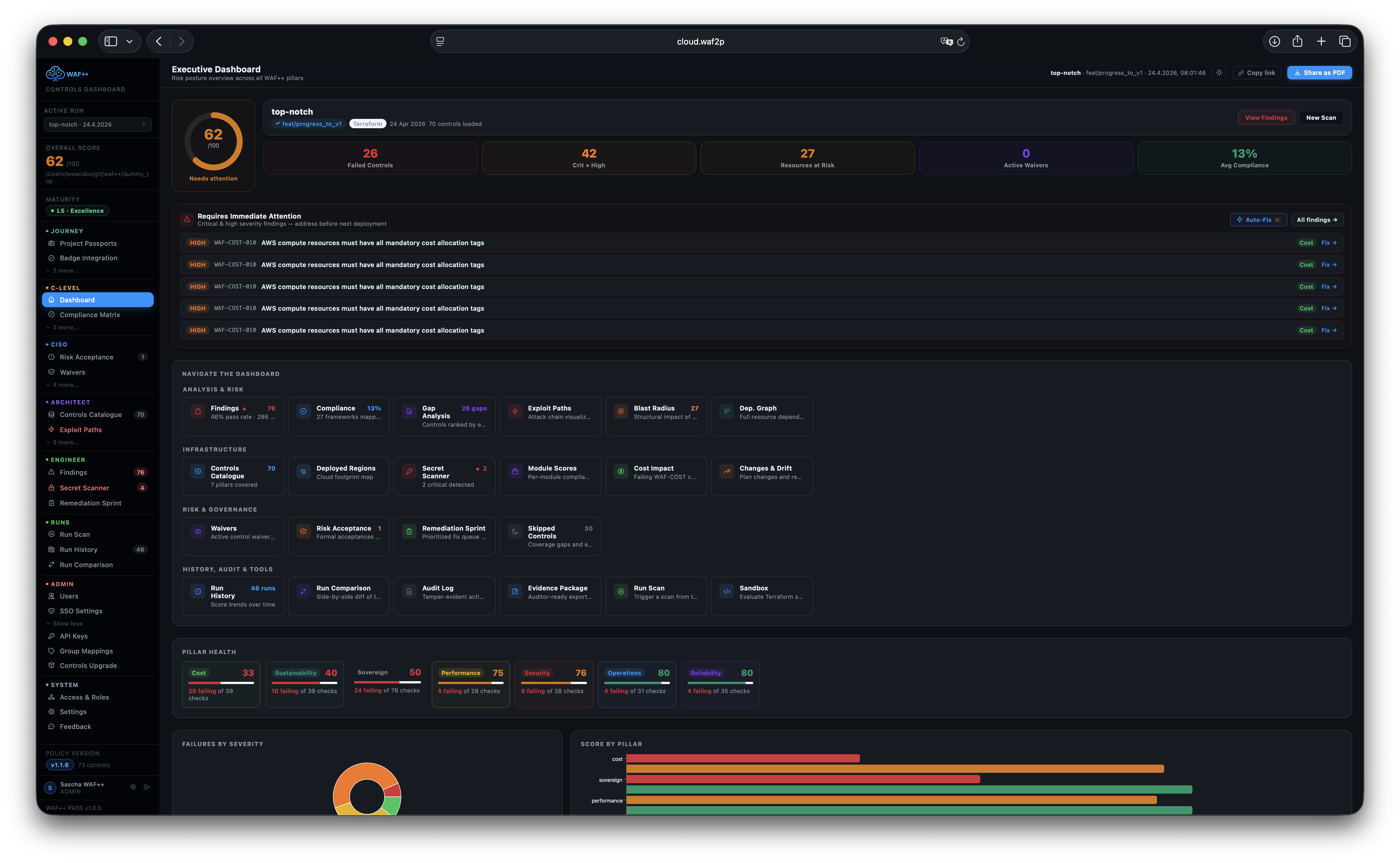
Task: Click Changes & Drift card icon
Action: coord(727,472)
